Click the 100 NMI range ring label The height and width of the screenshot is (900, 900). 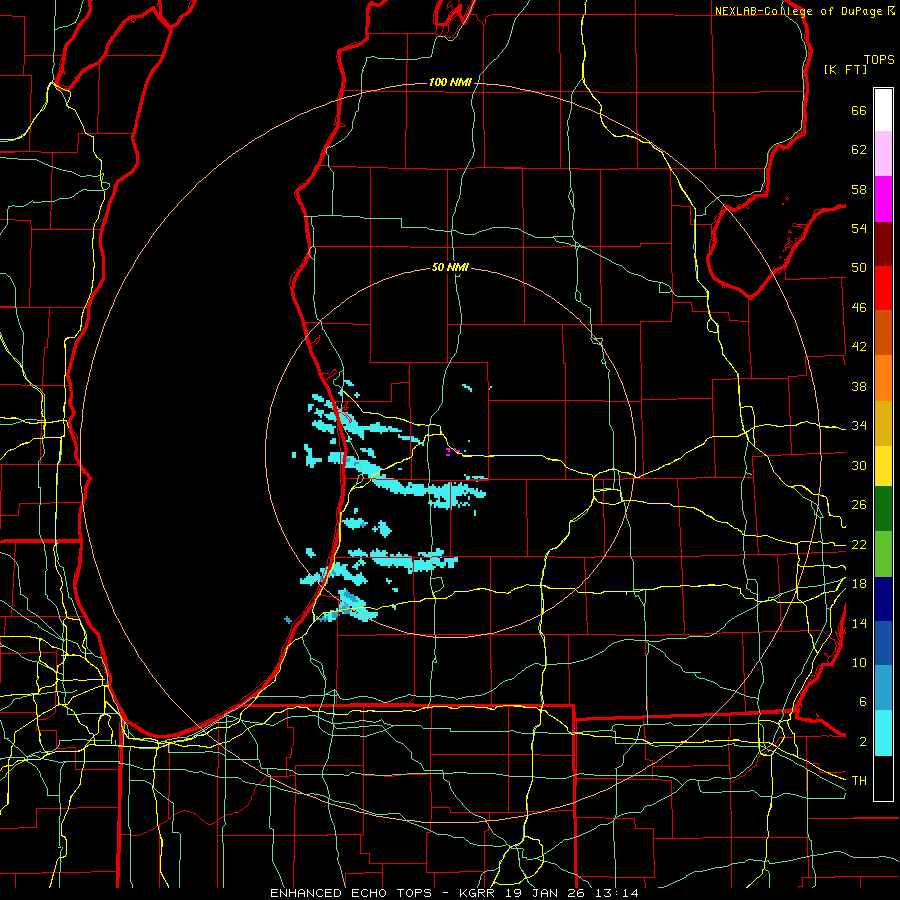point(450,83)
